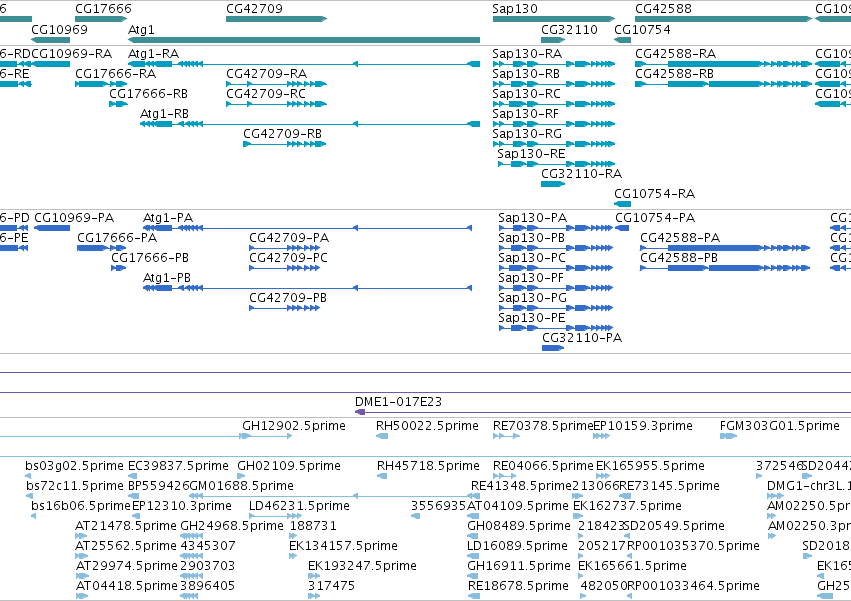Open transcript CG17666-RB
The image size is (851, 601).
pyautogui.click(x=118, y=104)
